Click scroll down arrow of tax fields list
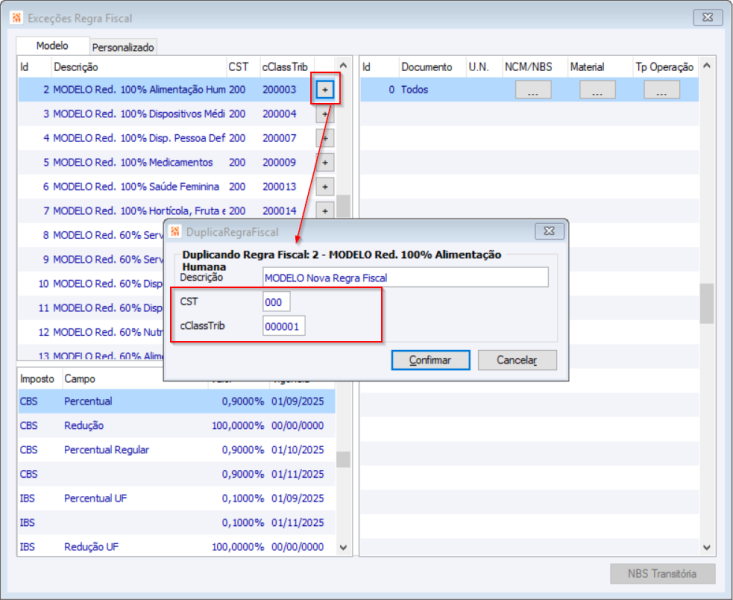This screenshot has width=733, height=600. [343, 547]
